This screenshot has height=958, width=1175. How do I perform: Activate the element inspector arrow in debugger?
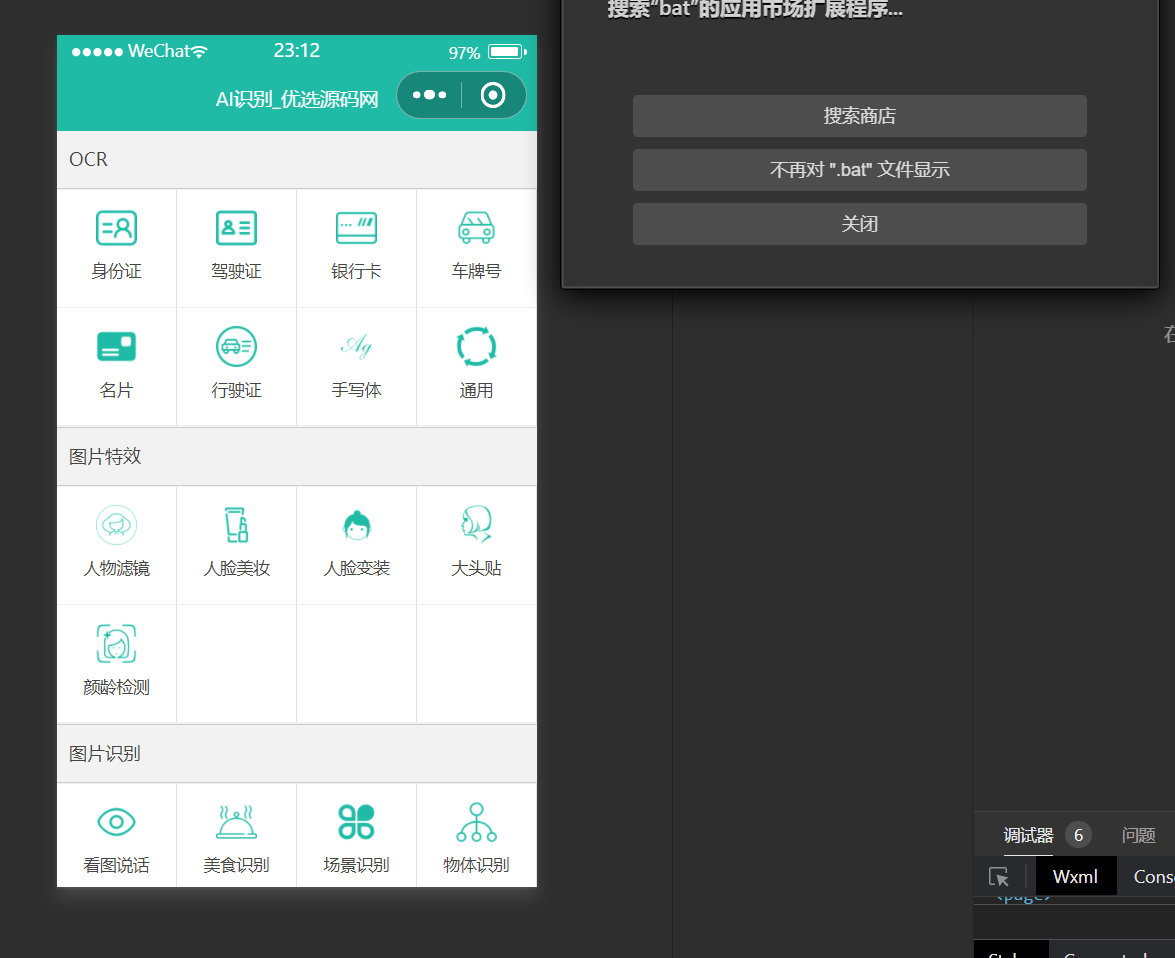[999, 876]
